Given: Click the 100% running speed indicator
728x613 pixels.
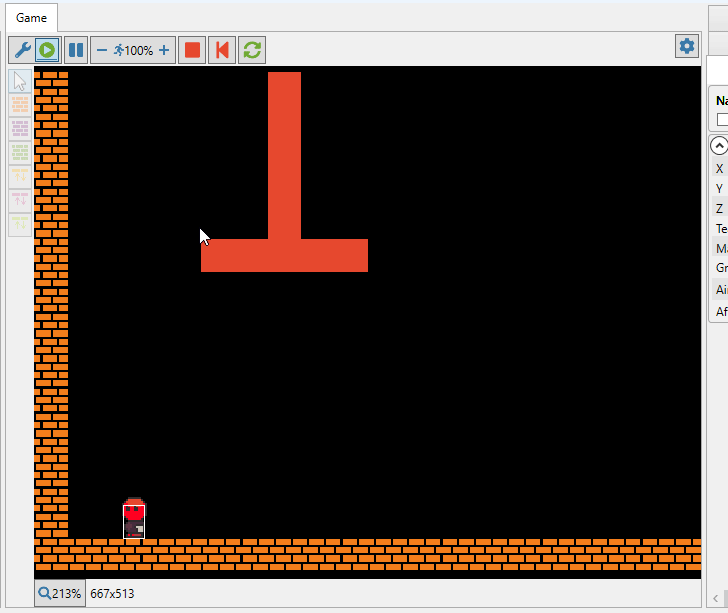Looking at the screenshot, I should coord(132,50).
